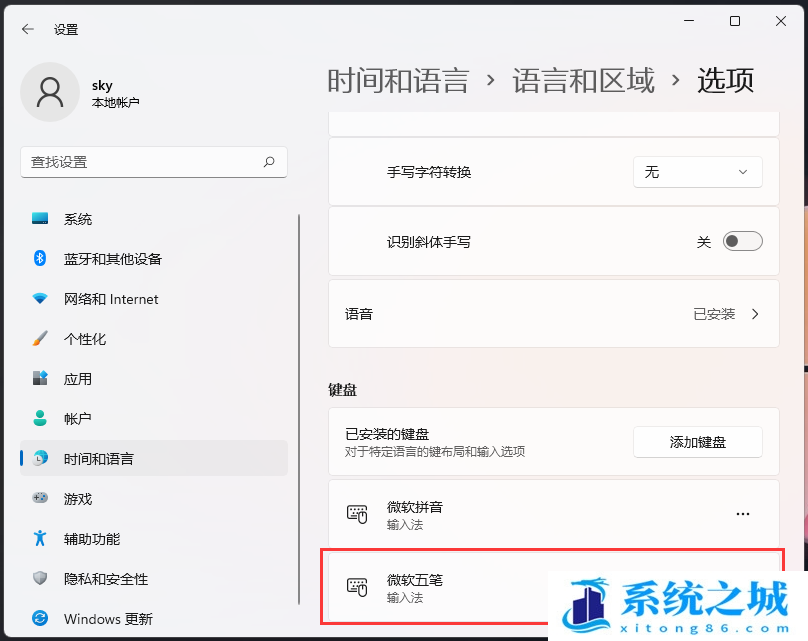
Task: Click the 系统 monitor icon
Action: click(40, 218)
